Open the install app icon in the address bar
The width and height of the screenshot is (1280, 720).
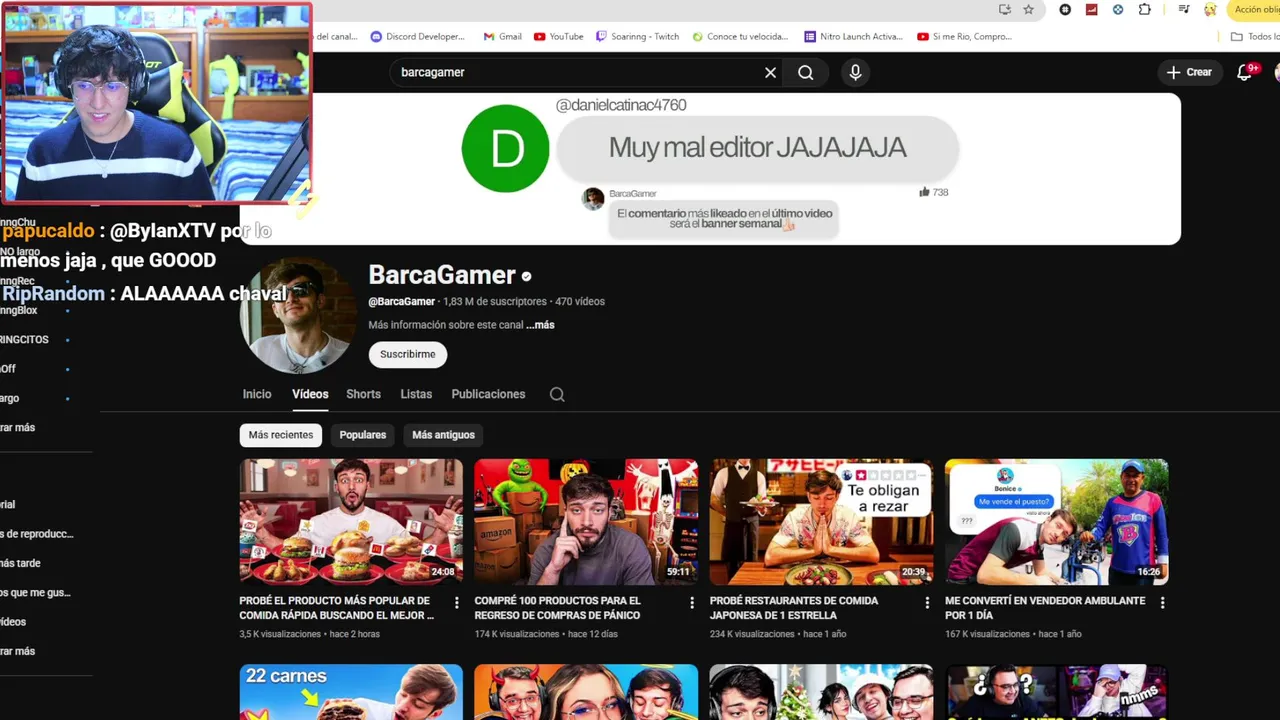pos(1005,9)
